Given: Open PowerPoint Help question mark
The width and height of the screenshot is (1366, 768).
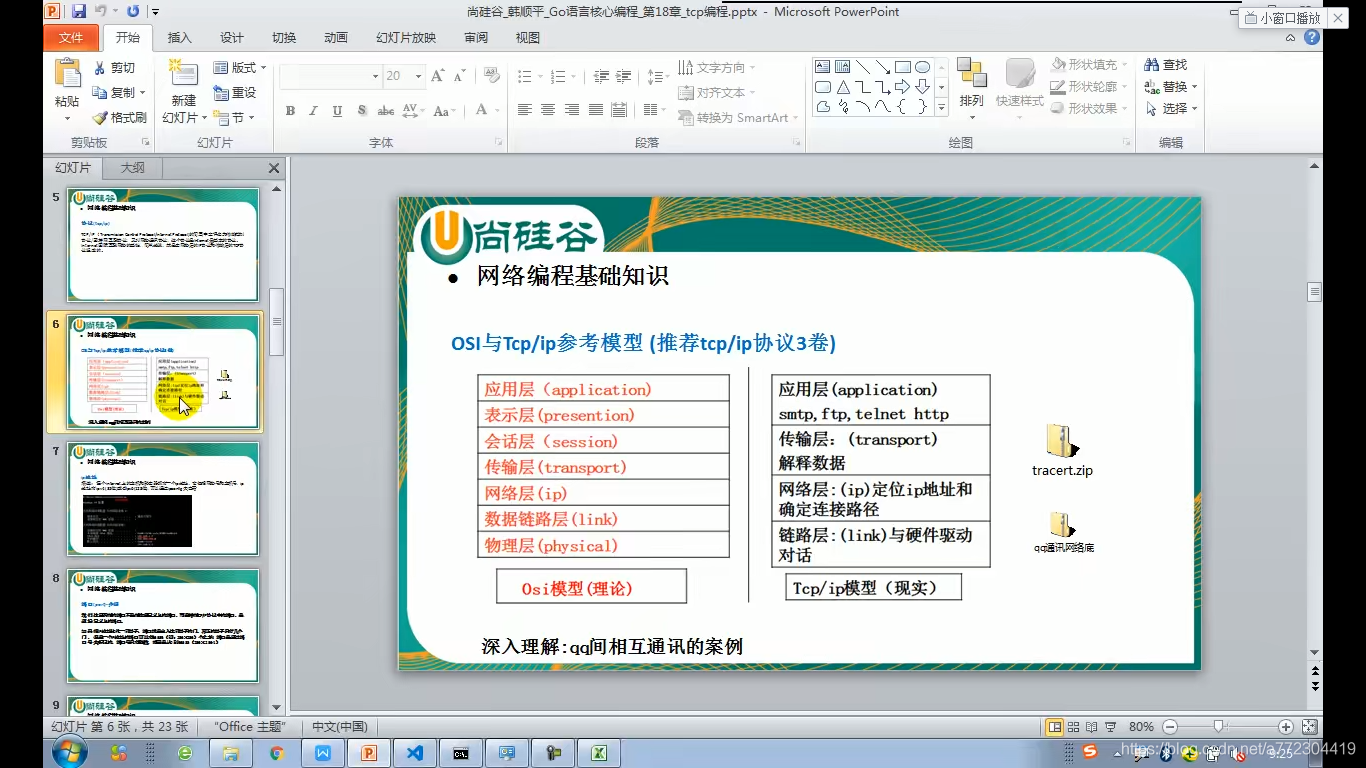Looking at the screenshot, I should click(1312, 37).
